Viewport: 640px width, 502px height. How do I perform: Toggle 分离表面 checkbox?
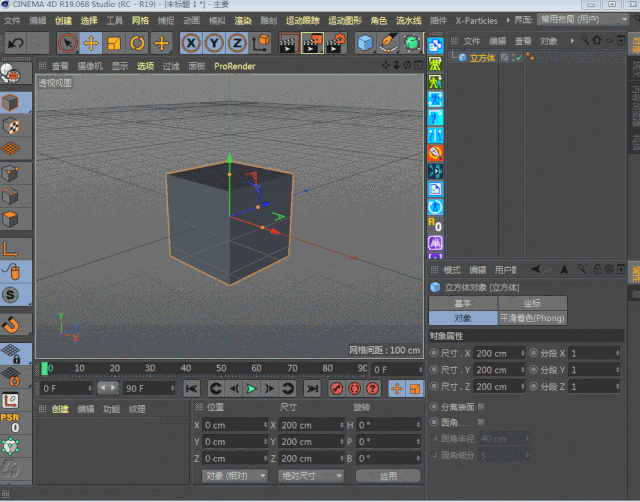481,406
